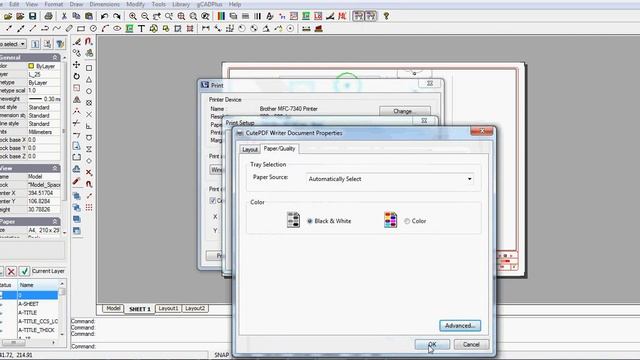Switch to the Layout1 tab
This screenshot has height=360, width=640.
(168, 309)
